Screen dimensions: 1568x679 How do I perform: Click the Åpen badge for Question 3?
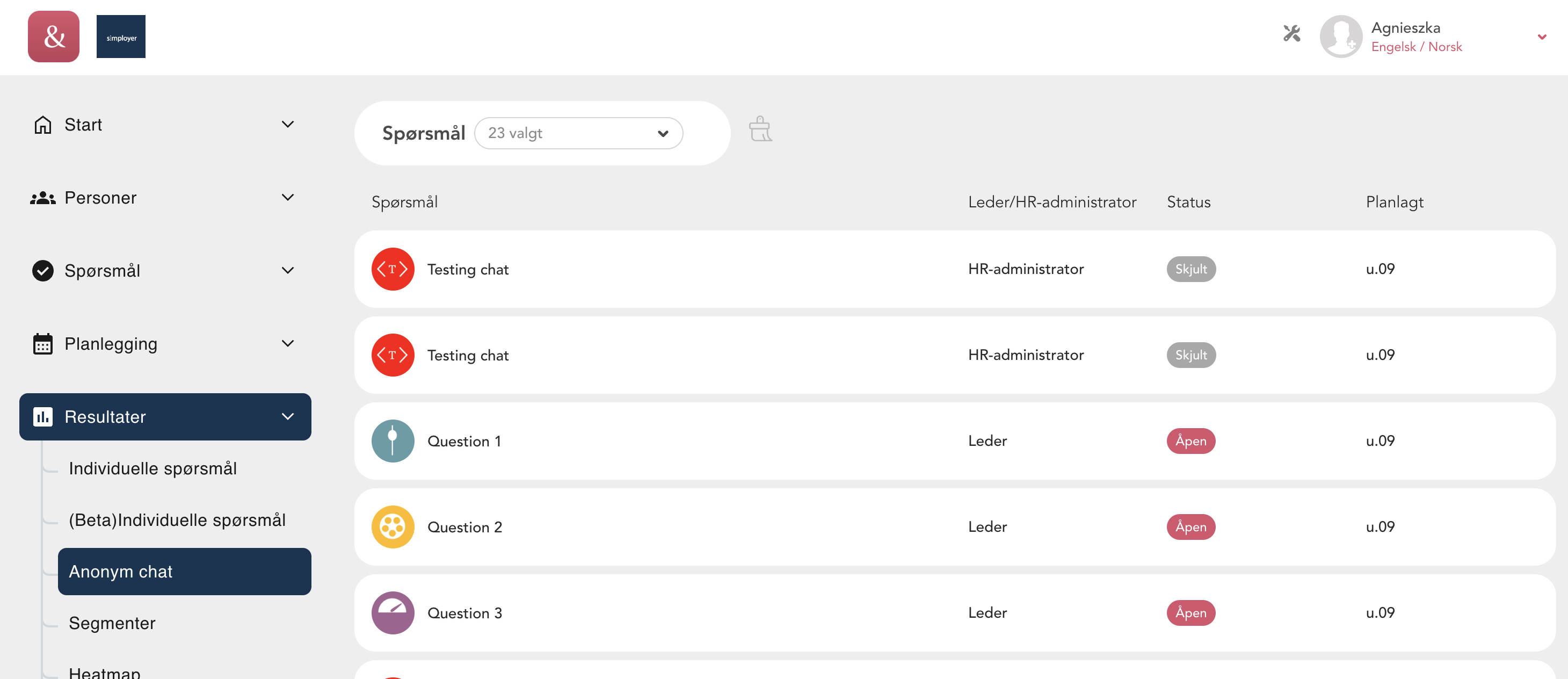pos(1190,612)
